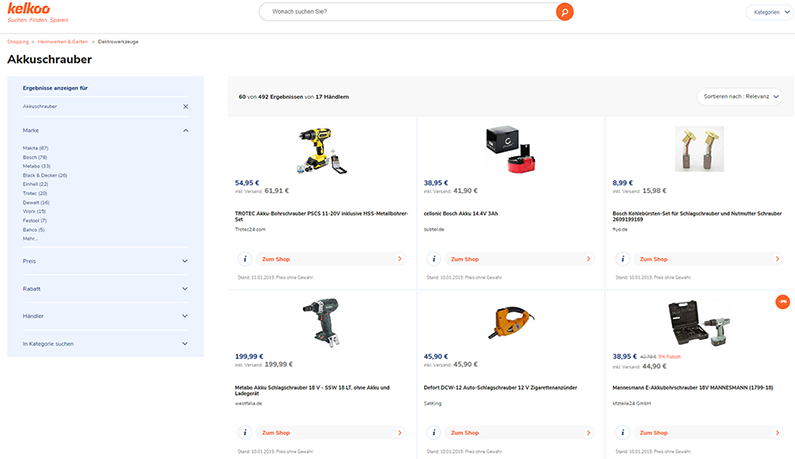Click the orange share arrow icon
The width and height of the screenshot is (795, 459).
click(782, 302)
